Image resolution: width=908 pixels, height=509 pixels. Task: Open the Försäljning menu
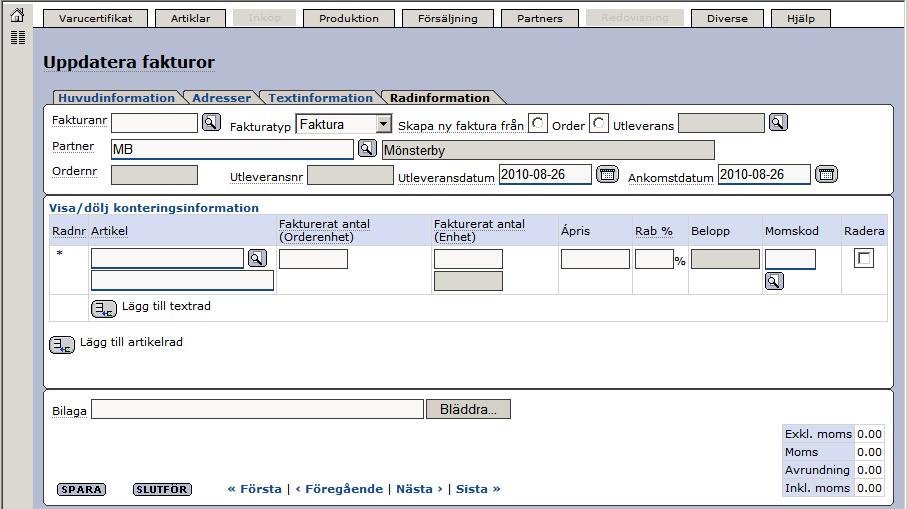tap(448, 18)
